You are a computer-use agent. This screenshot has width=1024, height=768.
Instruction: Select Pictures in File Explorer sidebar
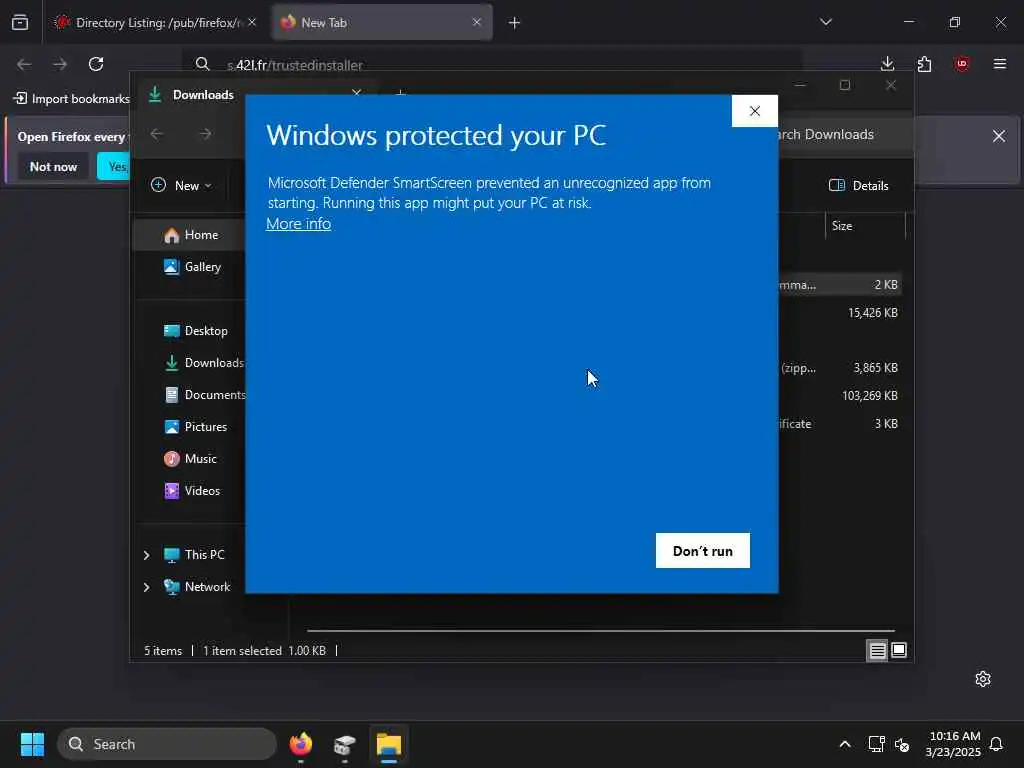pos(196,427)
